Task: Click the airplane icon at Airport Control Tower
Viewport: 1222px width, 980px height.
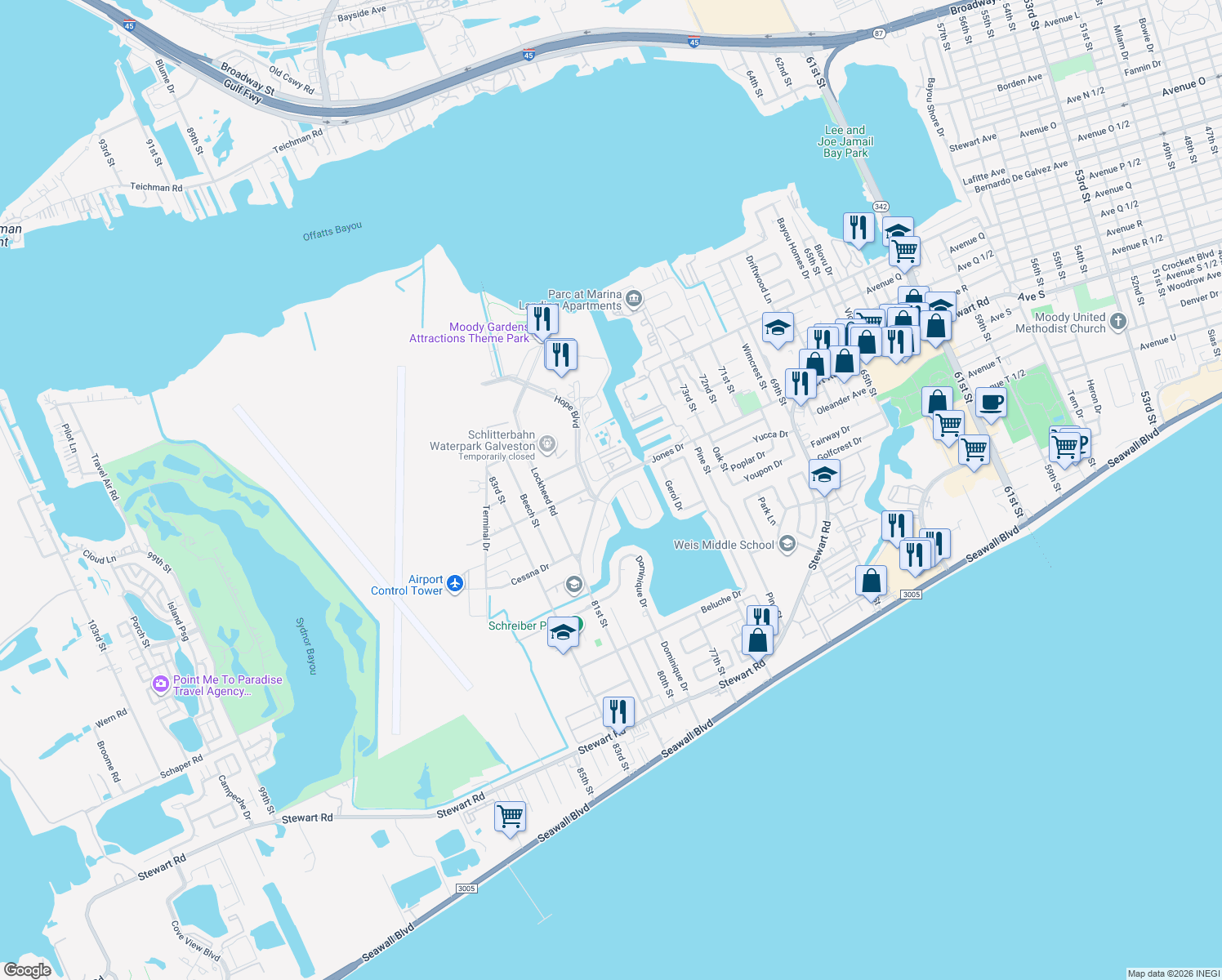Action: [455, 585]
